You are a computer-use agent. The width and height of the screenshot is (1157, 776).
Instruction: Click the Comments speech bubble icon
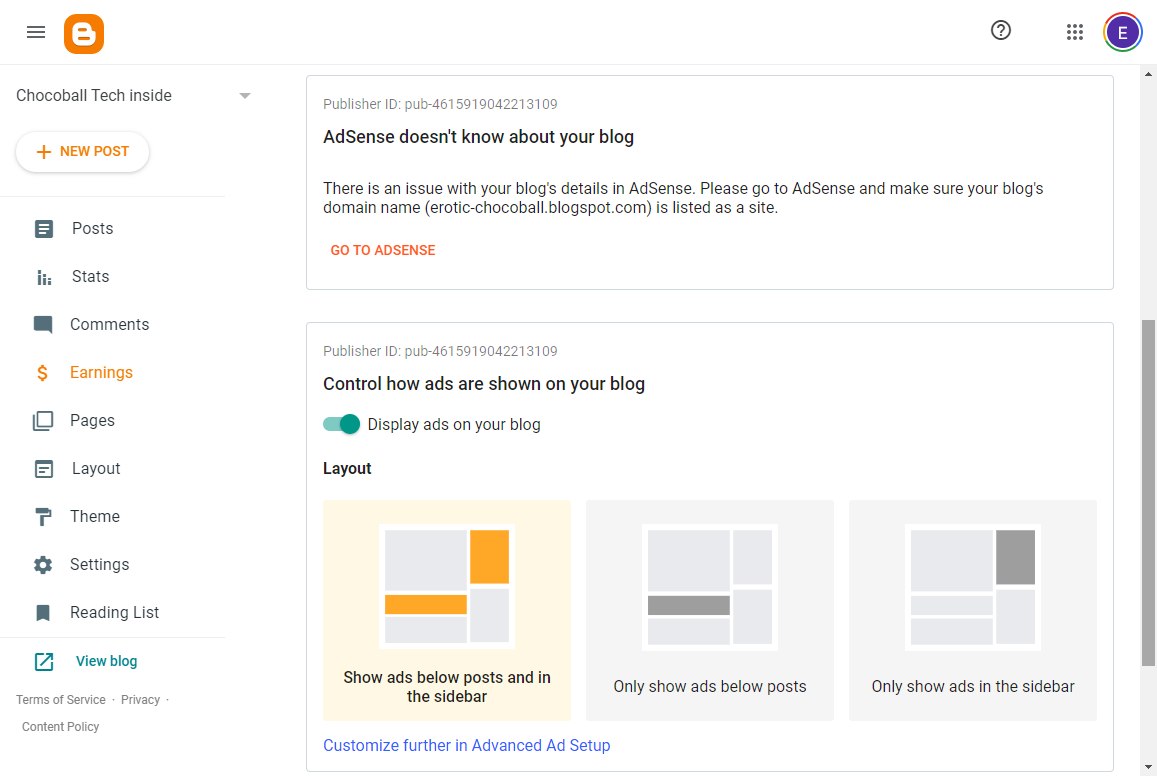43,325
